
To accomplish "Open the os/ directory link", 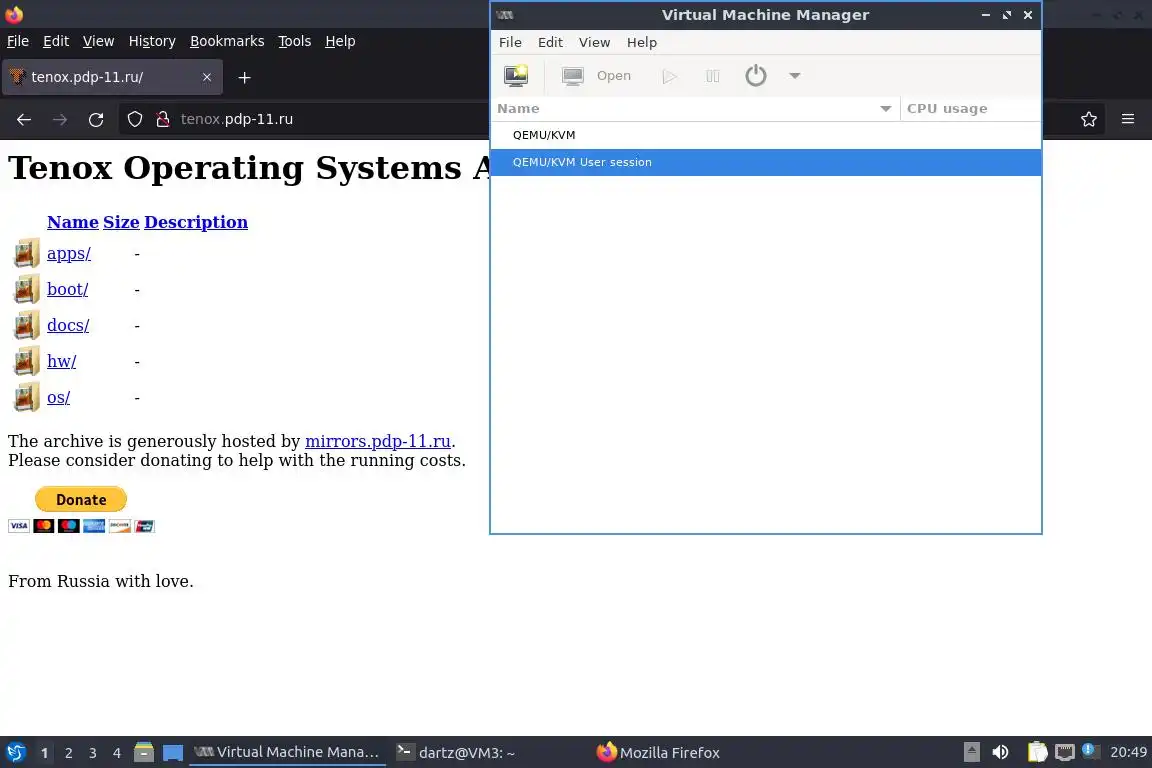I will click(x=59, y=398).
